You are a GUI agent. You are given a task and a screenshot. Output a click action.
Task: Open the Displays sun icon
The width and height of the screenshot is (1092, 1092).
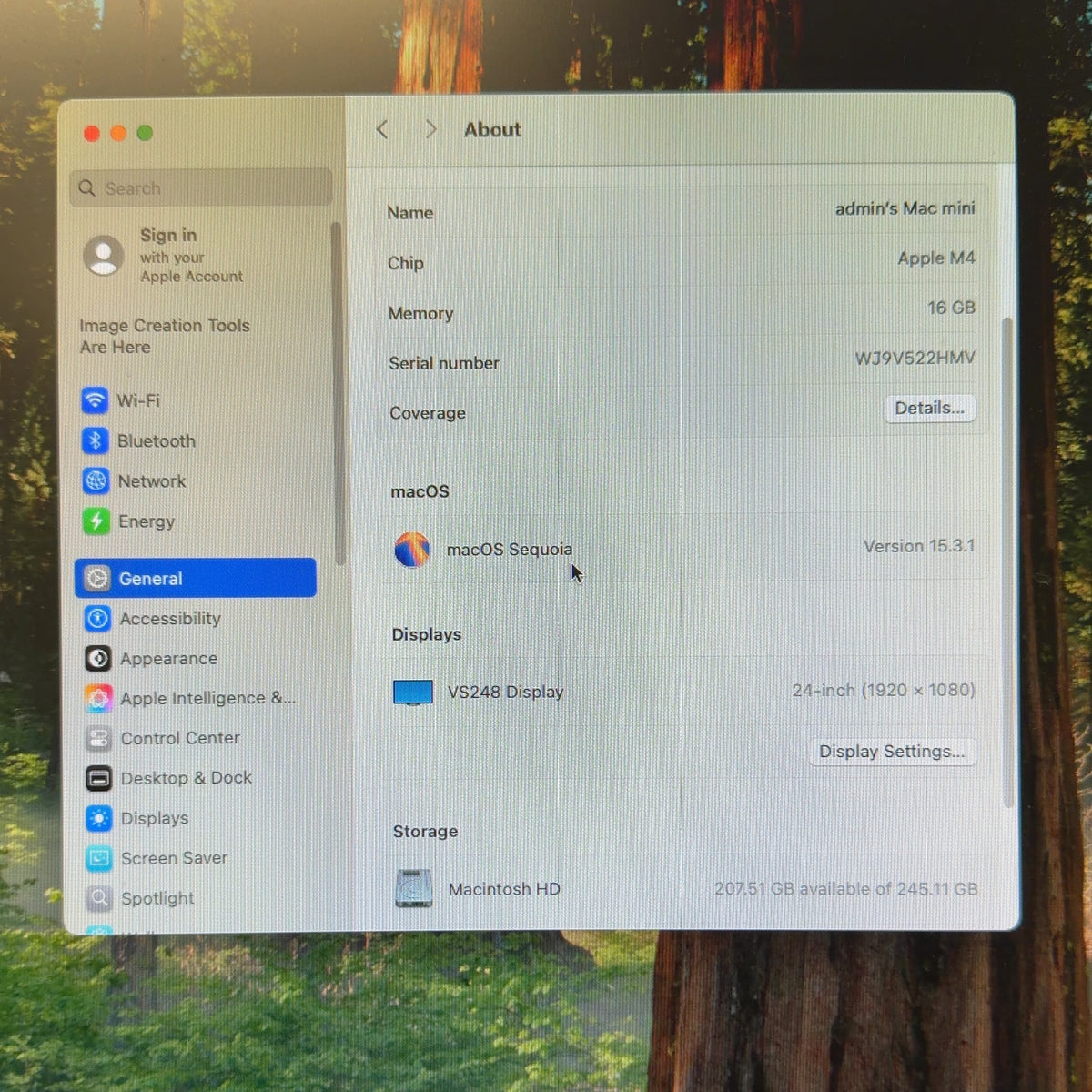tap(98, 818)
